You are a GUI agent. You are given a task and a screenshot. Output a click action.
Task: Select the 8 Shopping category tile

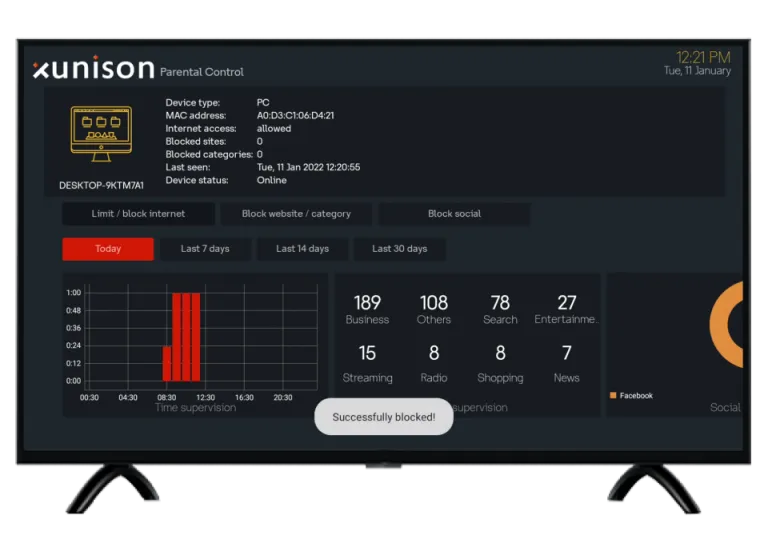500,364
